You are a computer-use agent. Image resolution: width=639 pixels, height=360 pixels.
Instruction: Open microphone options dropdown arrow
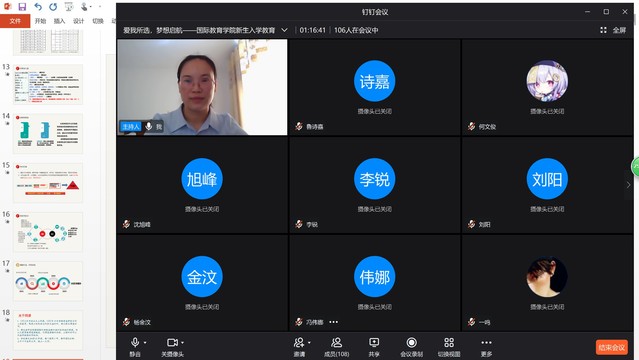coord(145,342)
